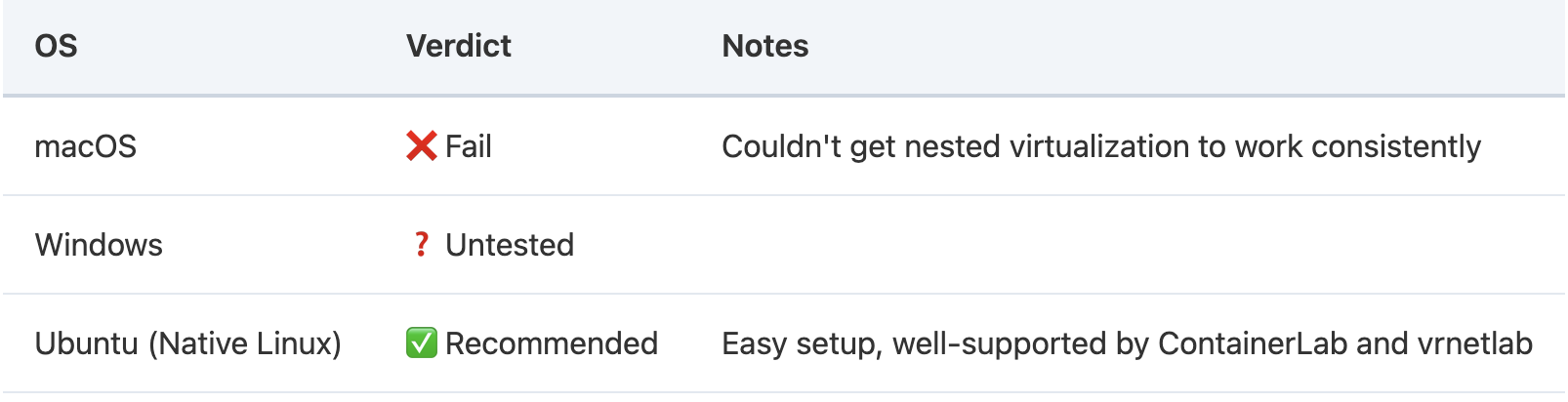Click the macOS cell

coord(86,146)
